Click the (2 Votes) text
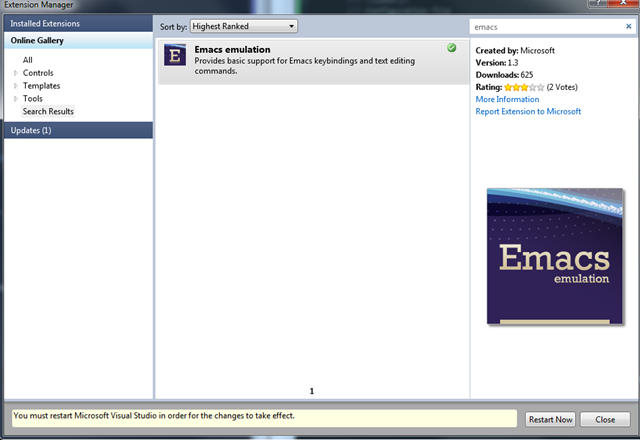Image resolution: width=640 pixels, height=440 pixels. [562, 87]
